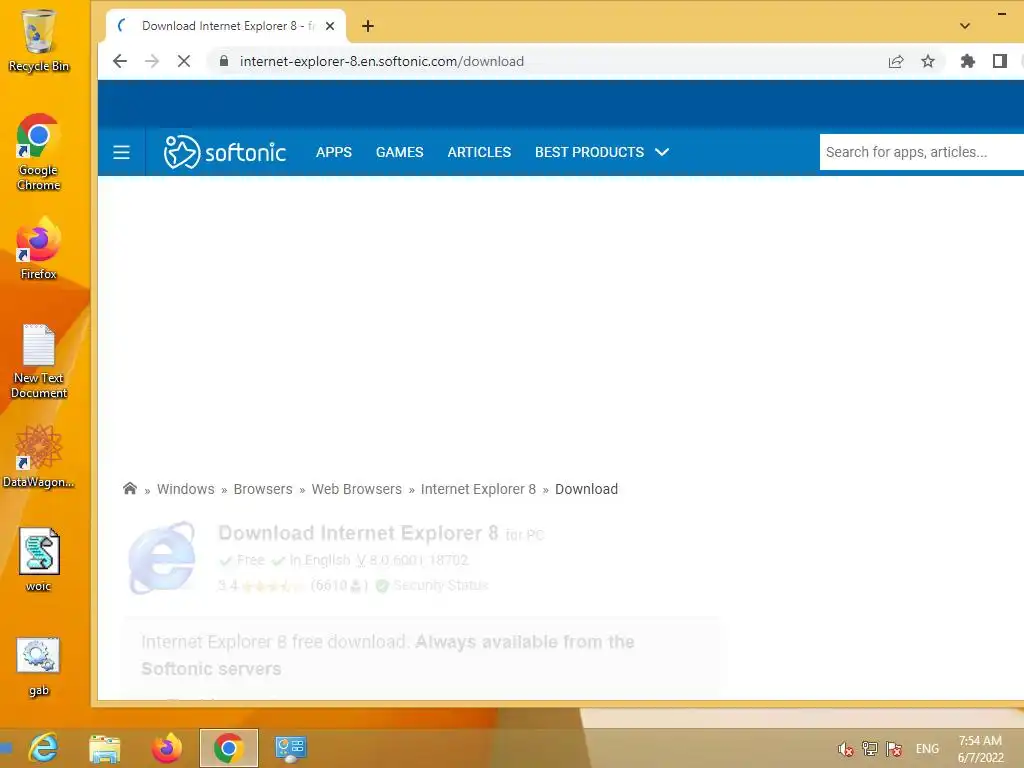Select the New Text Document file
1024x768 pixels.
39,361
